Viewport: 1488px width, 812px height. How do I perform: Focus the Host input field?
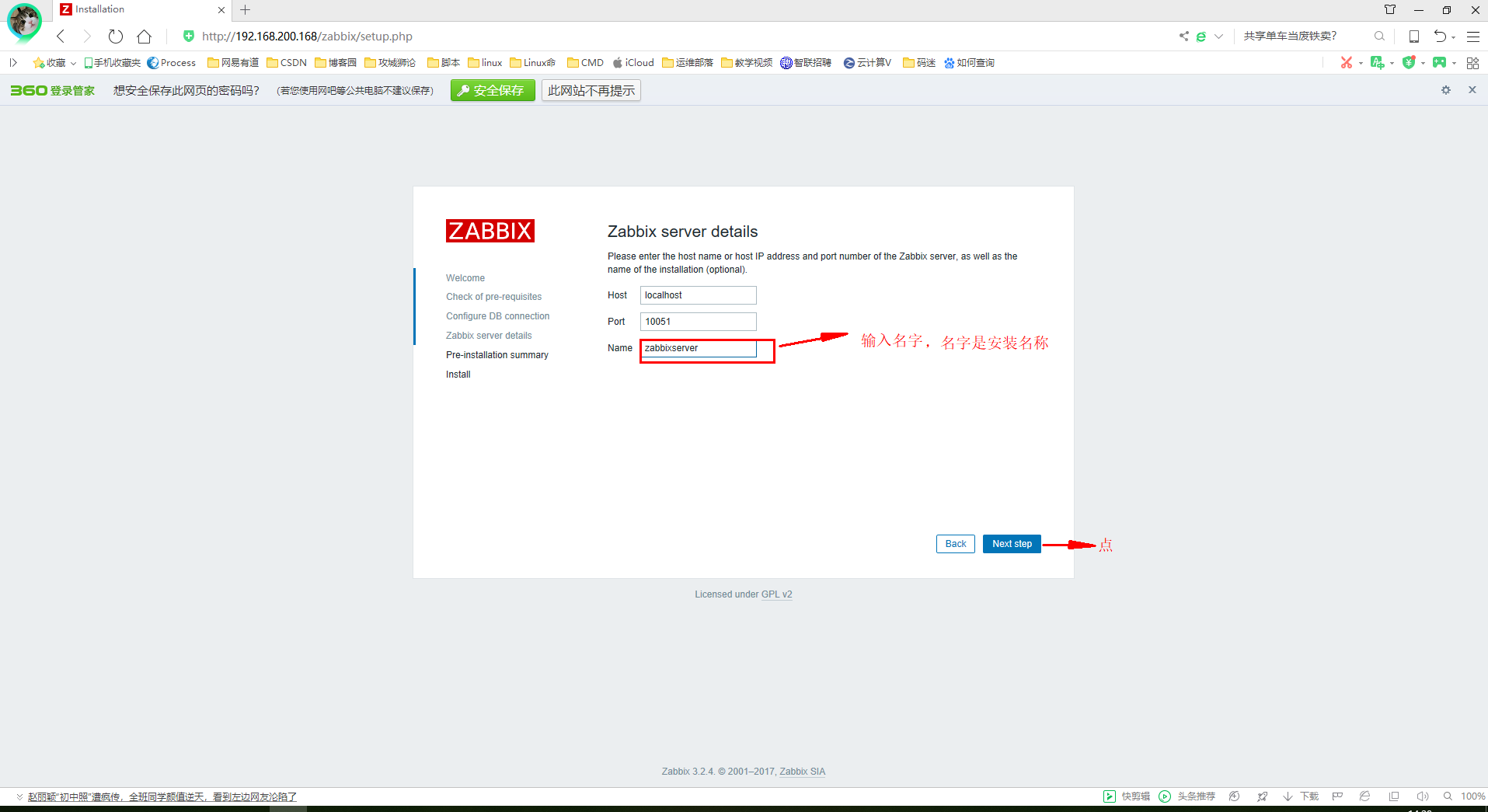coord(698,295)
